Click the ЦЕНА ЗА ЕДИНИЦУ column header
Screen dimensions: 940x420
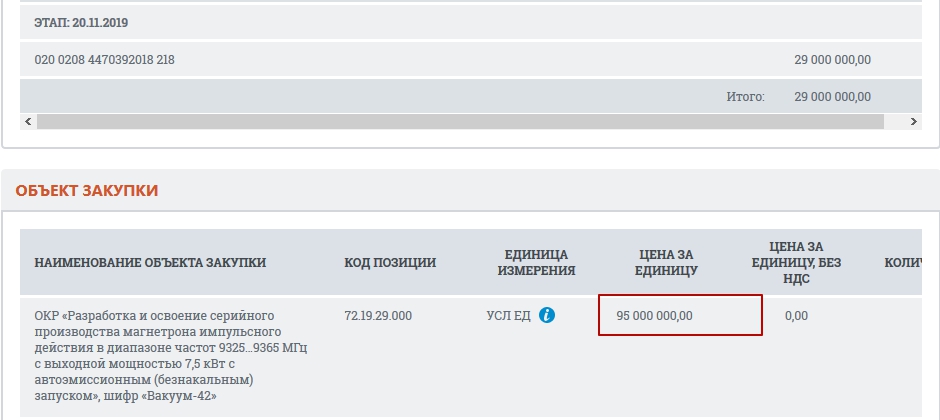click(x=665, y=262)
